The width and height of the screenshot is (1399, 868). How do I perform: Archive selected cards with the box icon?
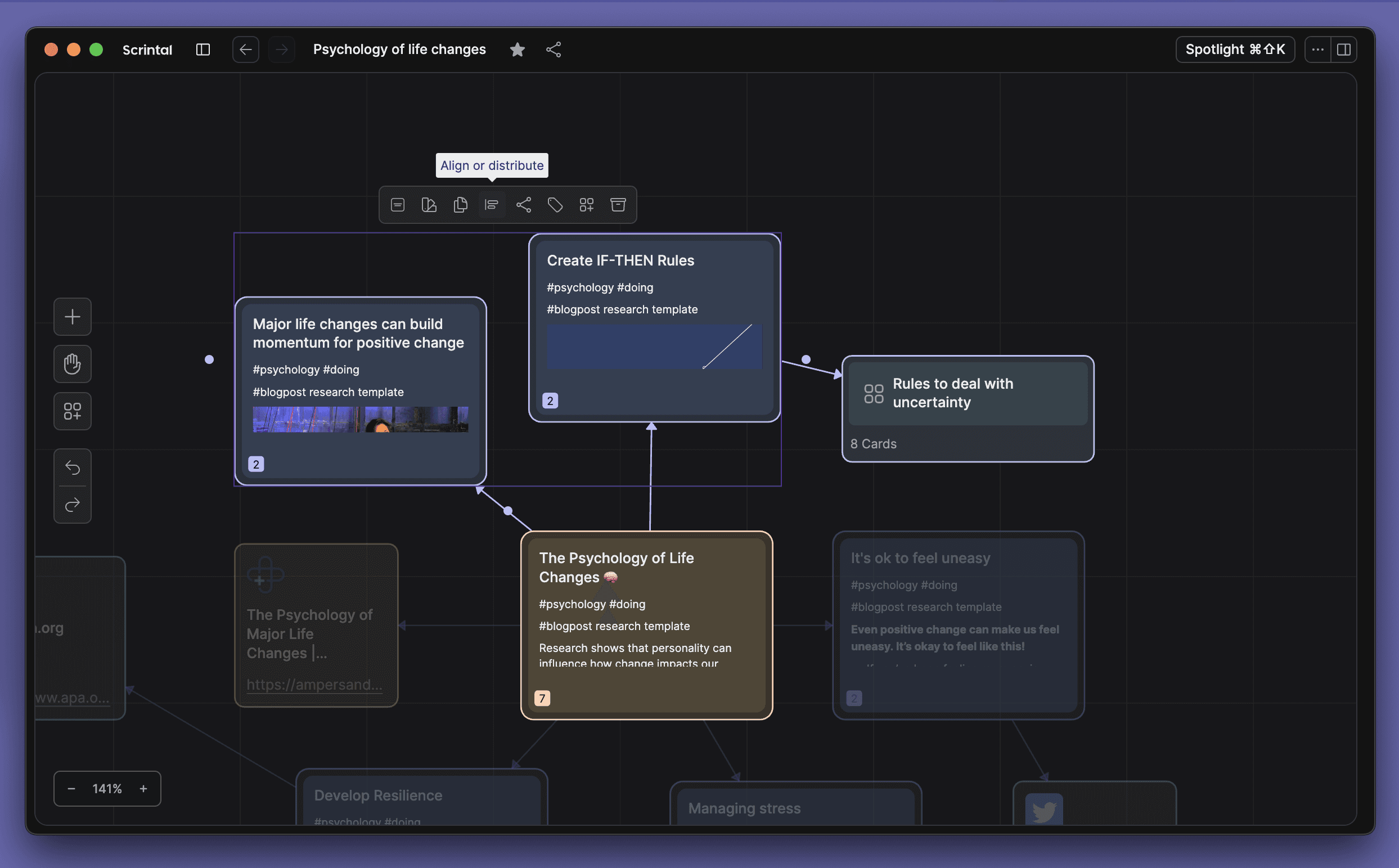[618, 205]
